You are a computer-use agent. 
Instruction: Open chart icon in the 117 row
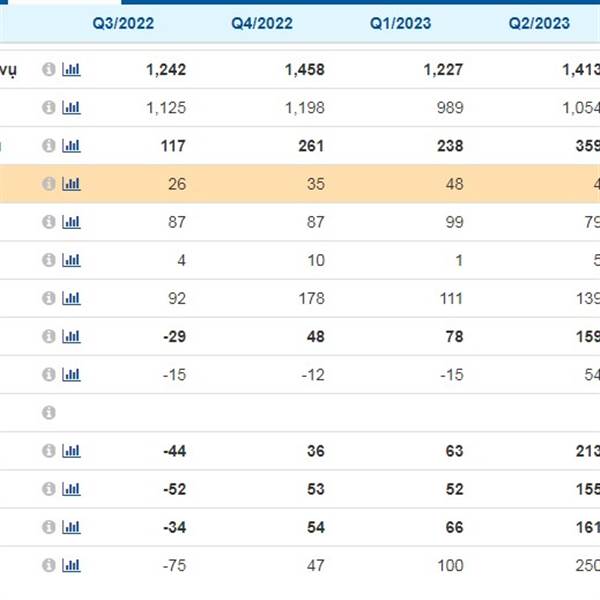click(71, 146)
